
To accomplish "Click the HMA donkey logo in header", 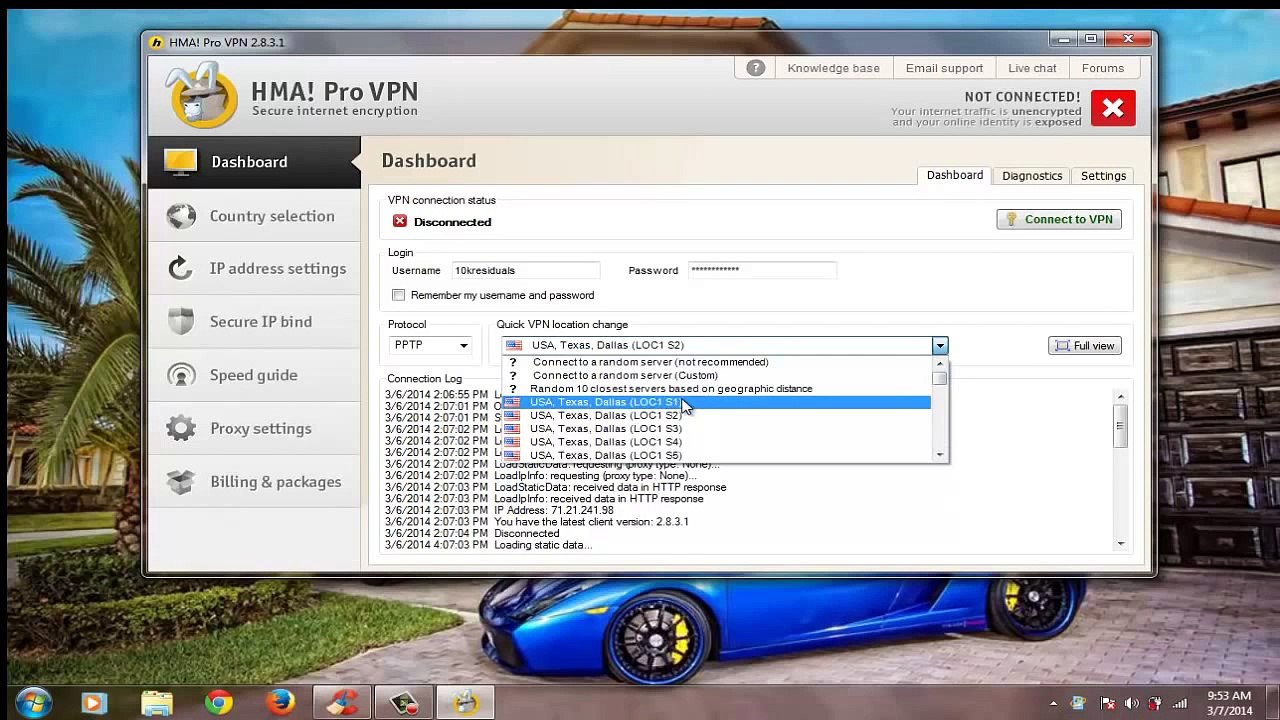I will coord(201,95).
